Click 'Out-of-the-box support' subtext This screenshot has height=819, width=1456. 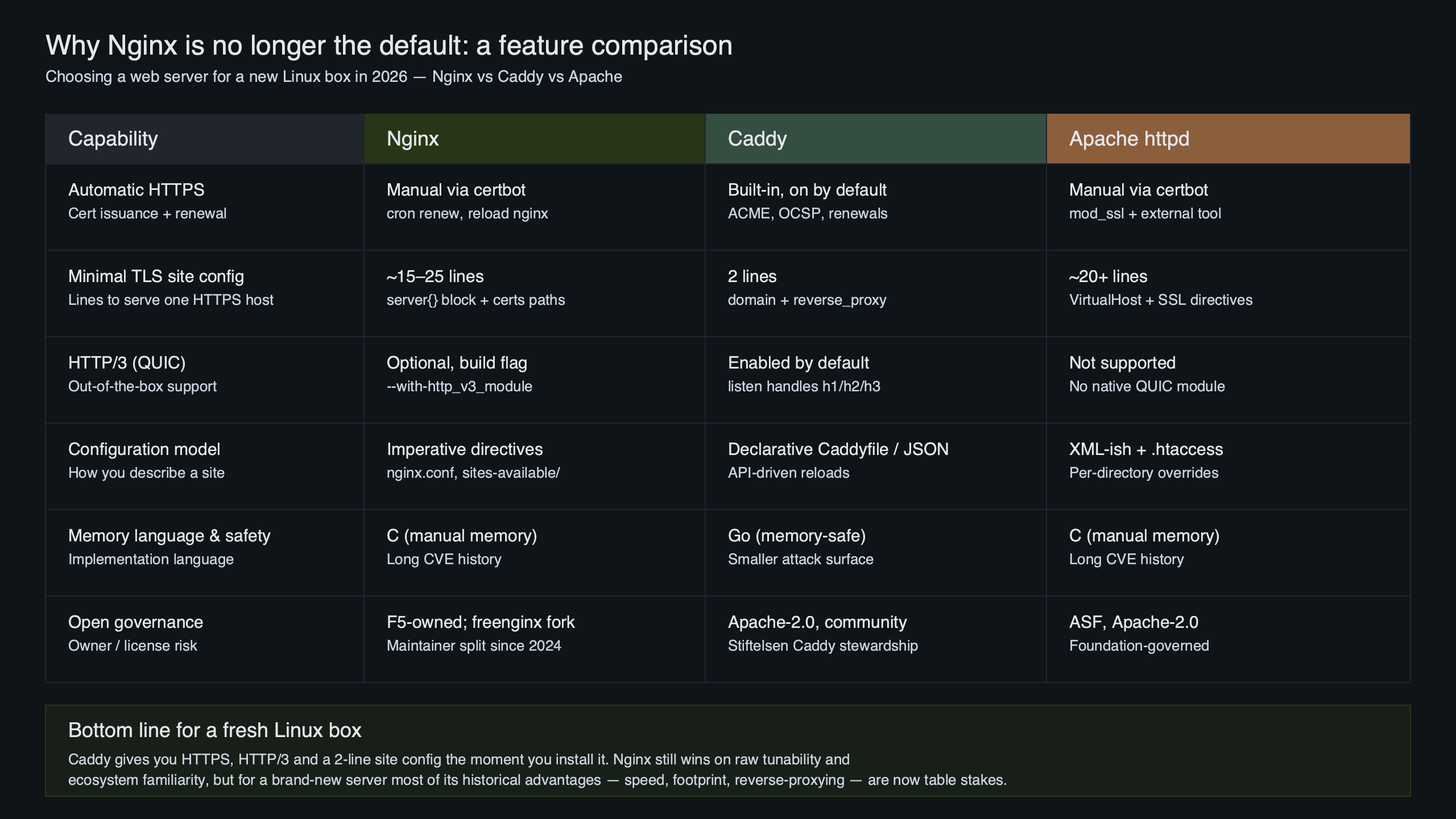pos(142,387)
